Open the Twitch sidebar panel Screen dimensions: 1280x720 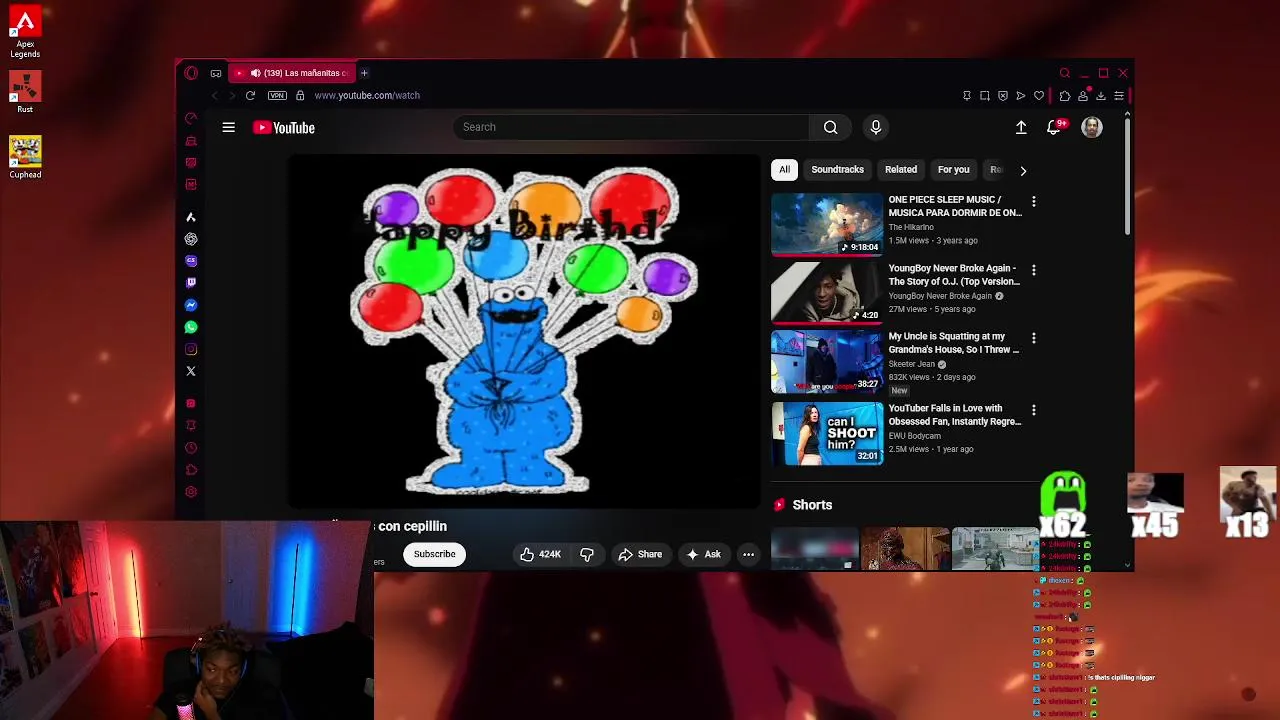point(191,283)
